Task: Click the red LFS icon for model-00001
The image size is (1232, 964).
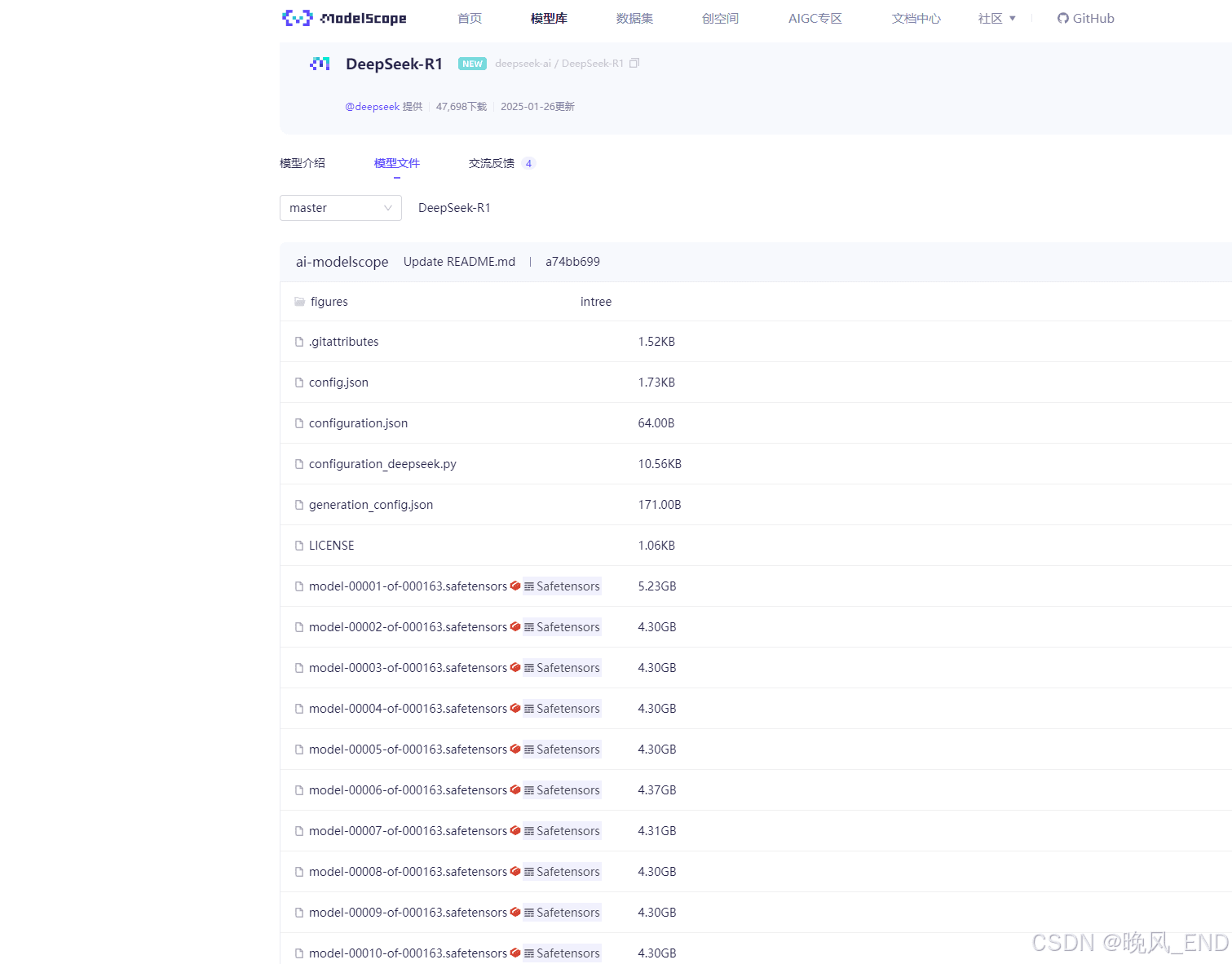Action: click(515, 586)
